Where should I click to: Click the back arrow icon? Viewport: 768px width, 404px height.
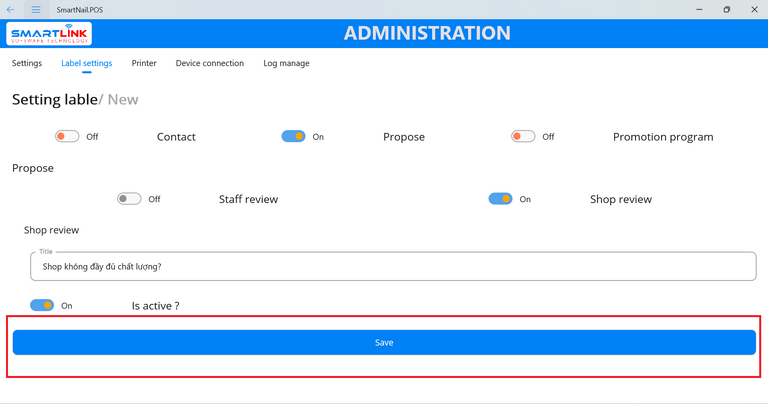[x=11, y=9]
